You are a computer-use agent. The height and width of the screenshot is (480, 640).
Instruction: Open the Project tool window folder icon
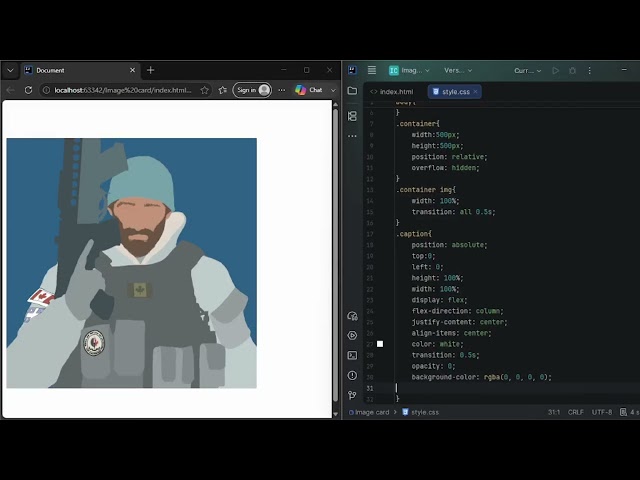coord(352,91)
